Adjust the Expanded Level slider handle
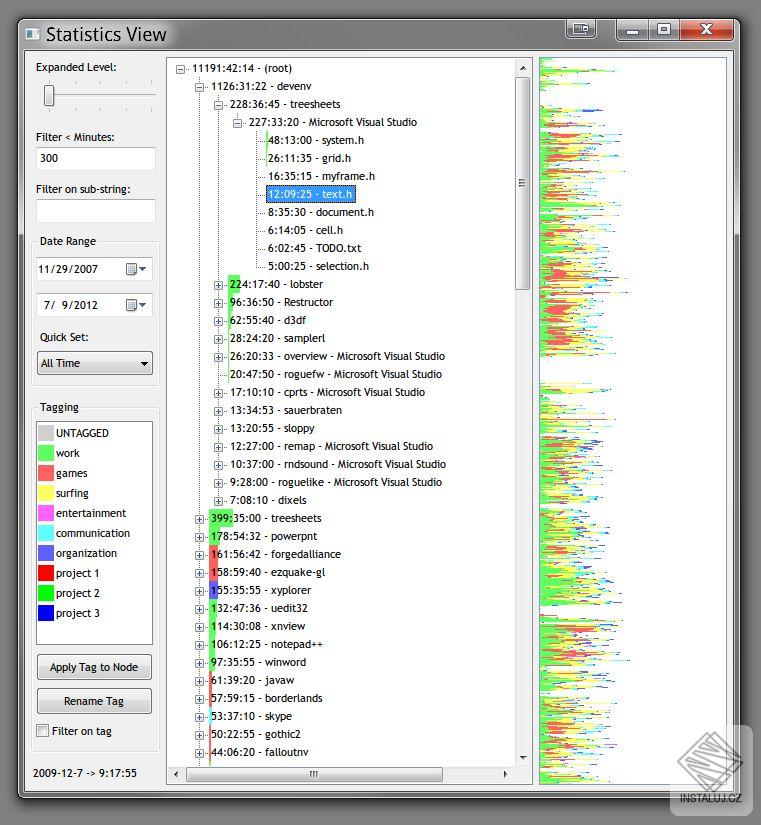Viewport: 761px width, 825px height. (x=49, y=95)
